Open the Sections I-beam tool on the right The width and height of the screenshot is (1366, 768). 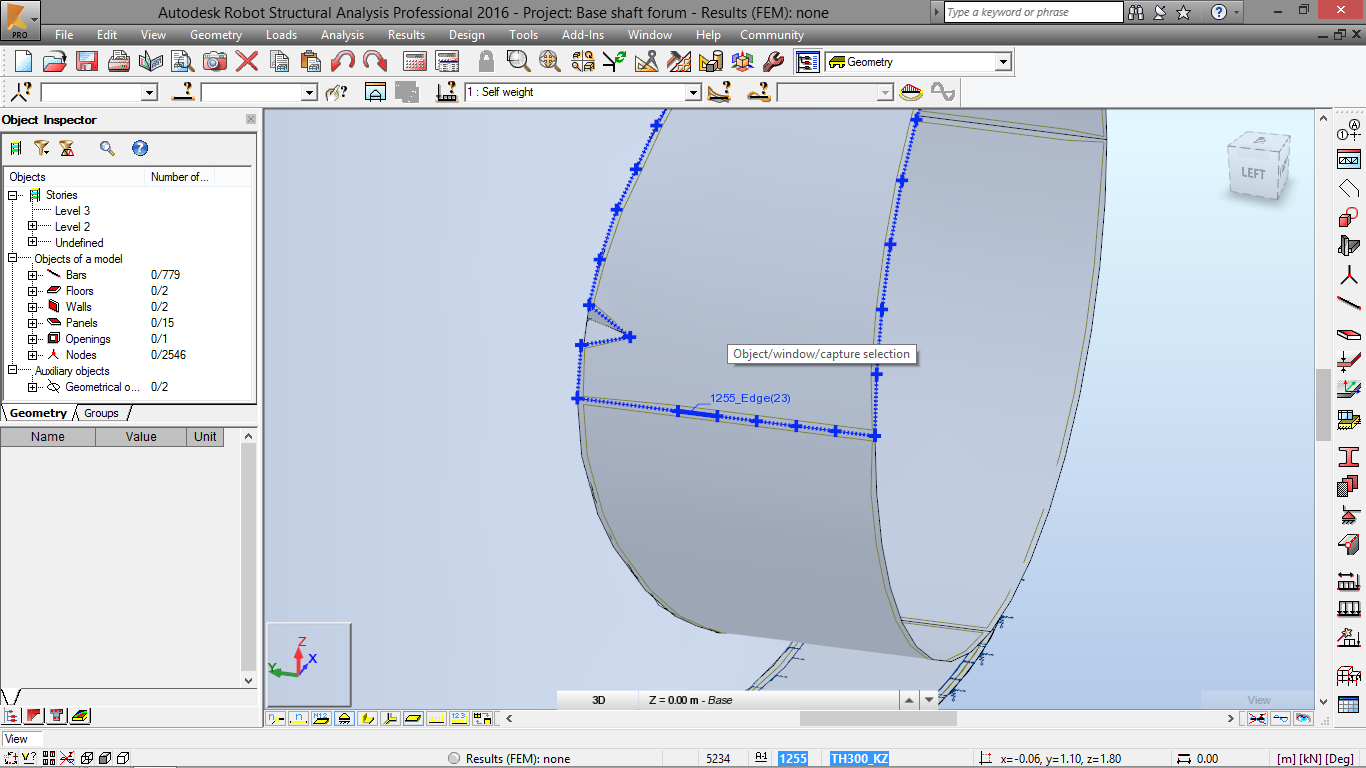[x=1349, y=456]
